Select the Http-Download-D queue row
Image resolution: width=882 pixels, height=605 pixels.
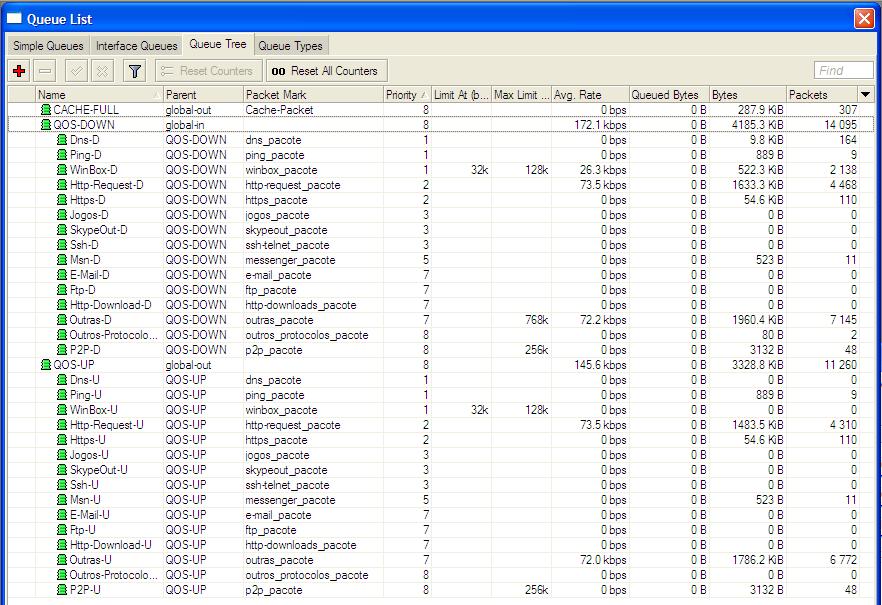pos(441,305)
